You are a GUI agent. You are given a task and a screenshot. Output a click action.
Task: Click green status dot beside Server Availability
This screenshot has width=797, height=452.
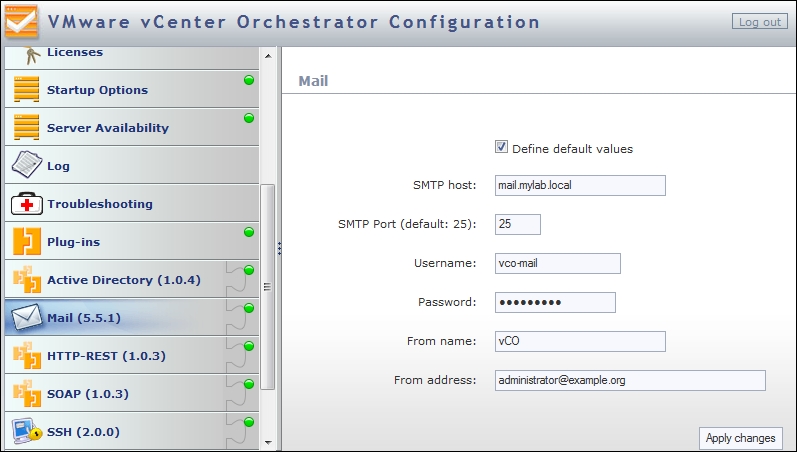[249, 118]
